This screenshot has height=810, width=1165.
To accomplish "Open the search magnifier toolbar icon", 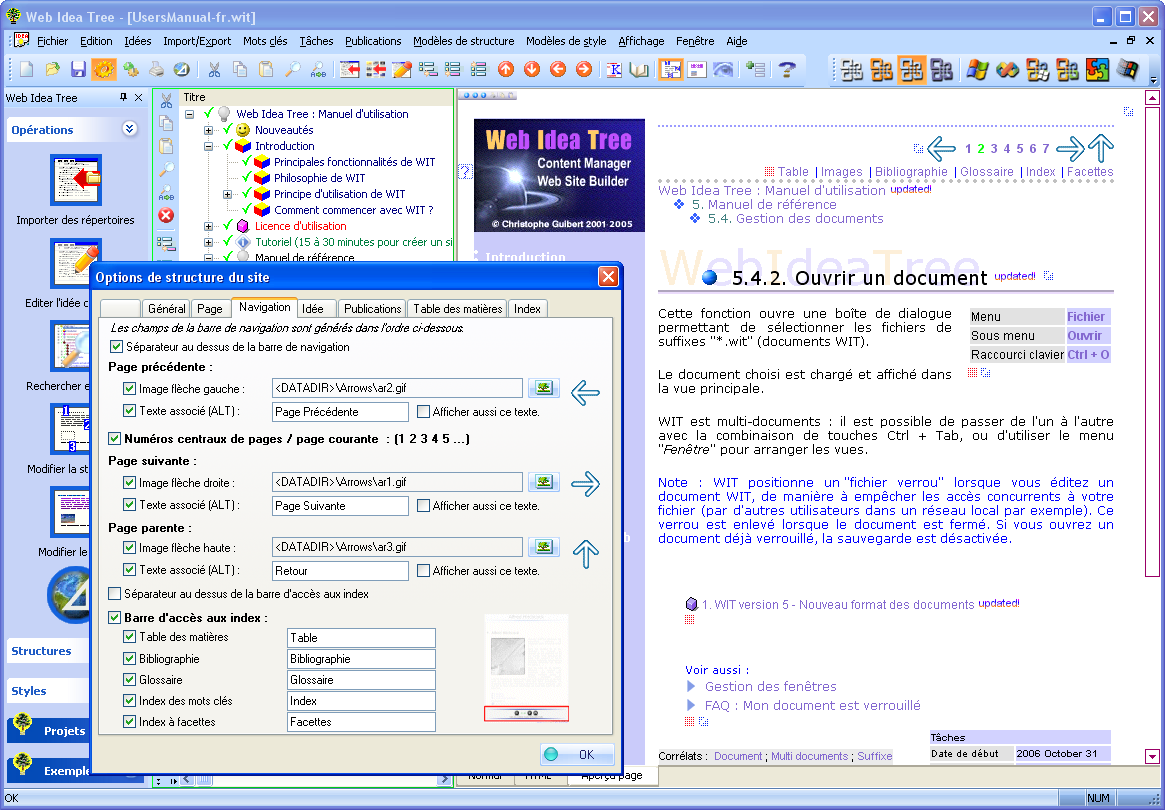I will (294, 69).
